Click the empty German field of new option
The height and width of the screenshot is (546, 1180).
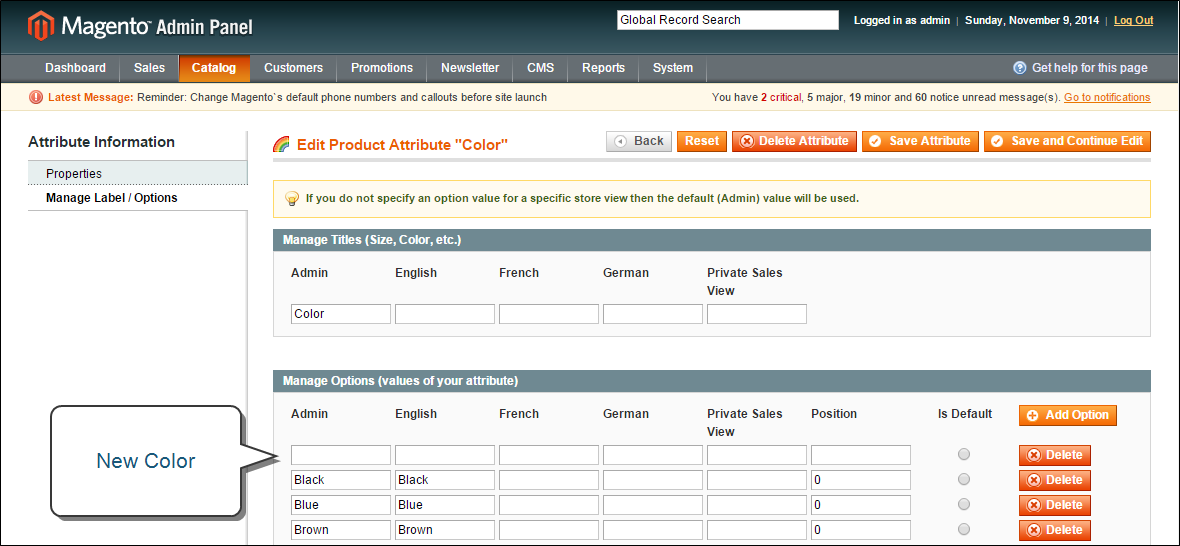pos(652,455)
